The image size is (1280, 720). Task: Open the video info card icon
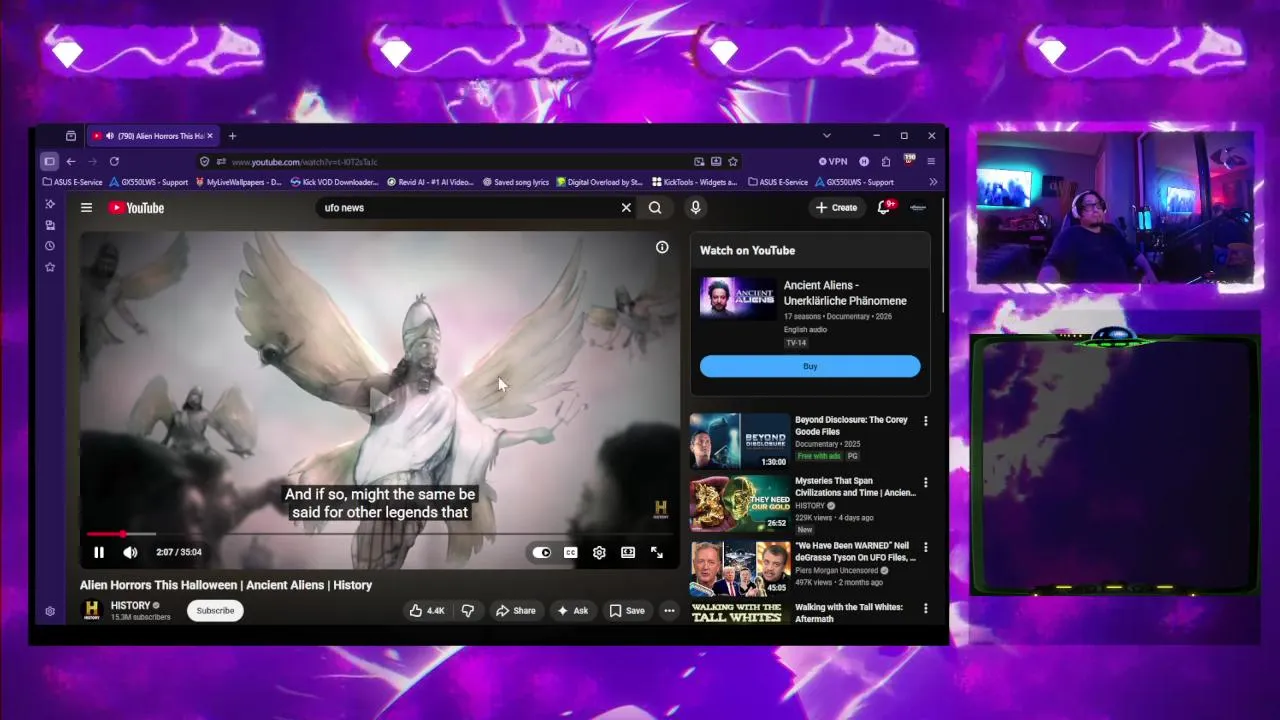coord(662,247)
